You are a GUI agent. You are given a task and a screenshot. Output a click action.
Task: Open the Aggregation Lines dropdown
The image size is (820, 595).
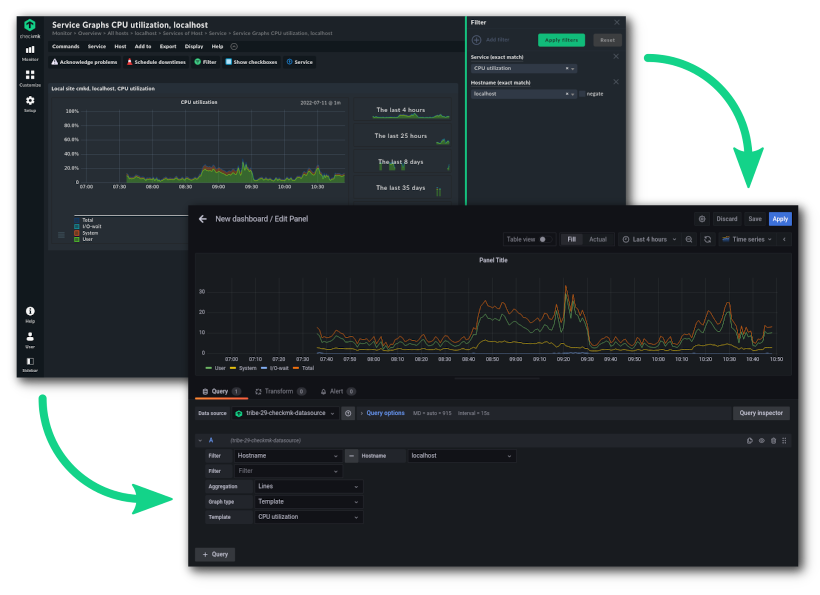[309, 486]
